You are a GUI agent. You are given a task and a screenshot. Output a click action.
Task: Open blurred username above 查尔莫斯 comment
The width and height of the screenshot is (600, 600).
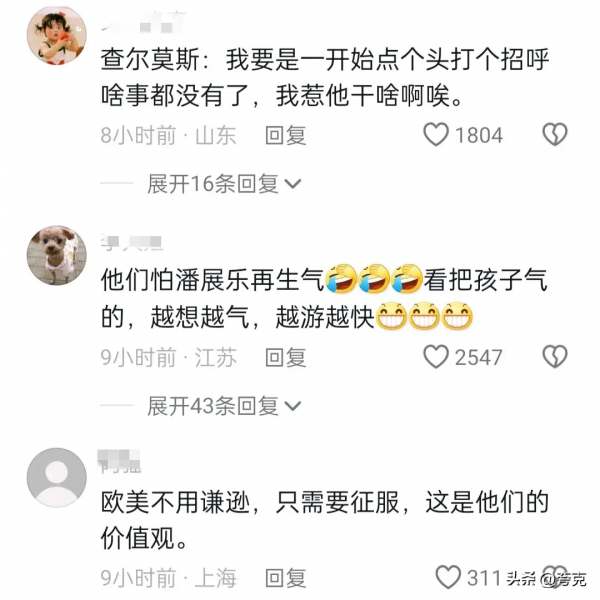point(143,22)
